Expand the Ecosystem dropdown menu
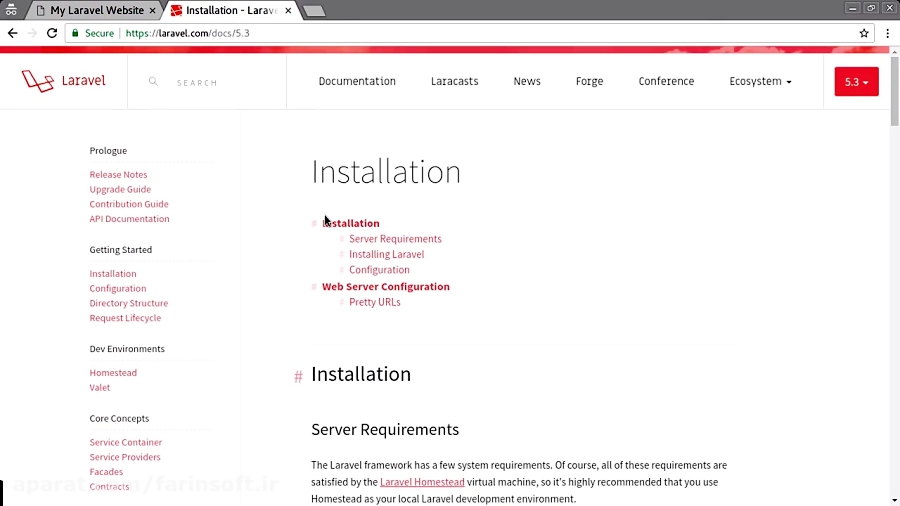Viewport: 900px width, 506px height. [760, 82]
